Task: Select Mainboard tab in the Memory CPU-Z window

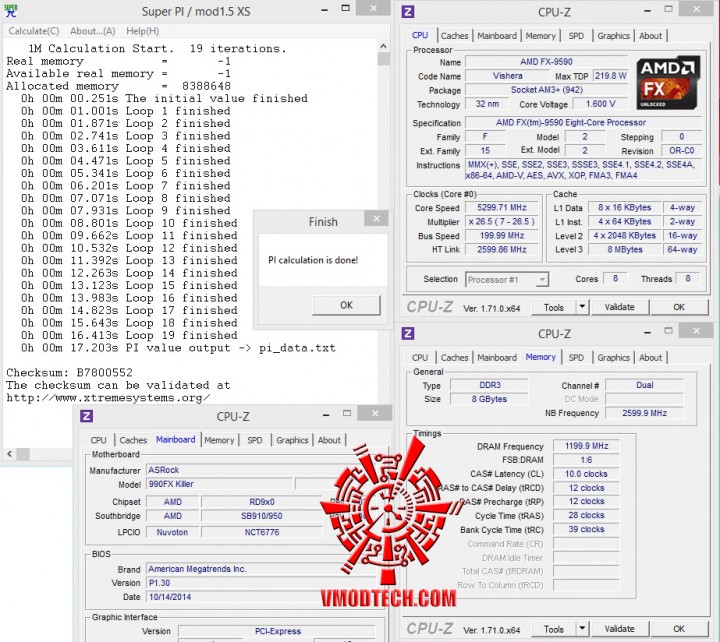Action: click(x=496, y=358)
